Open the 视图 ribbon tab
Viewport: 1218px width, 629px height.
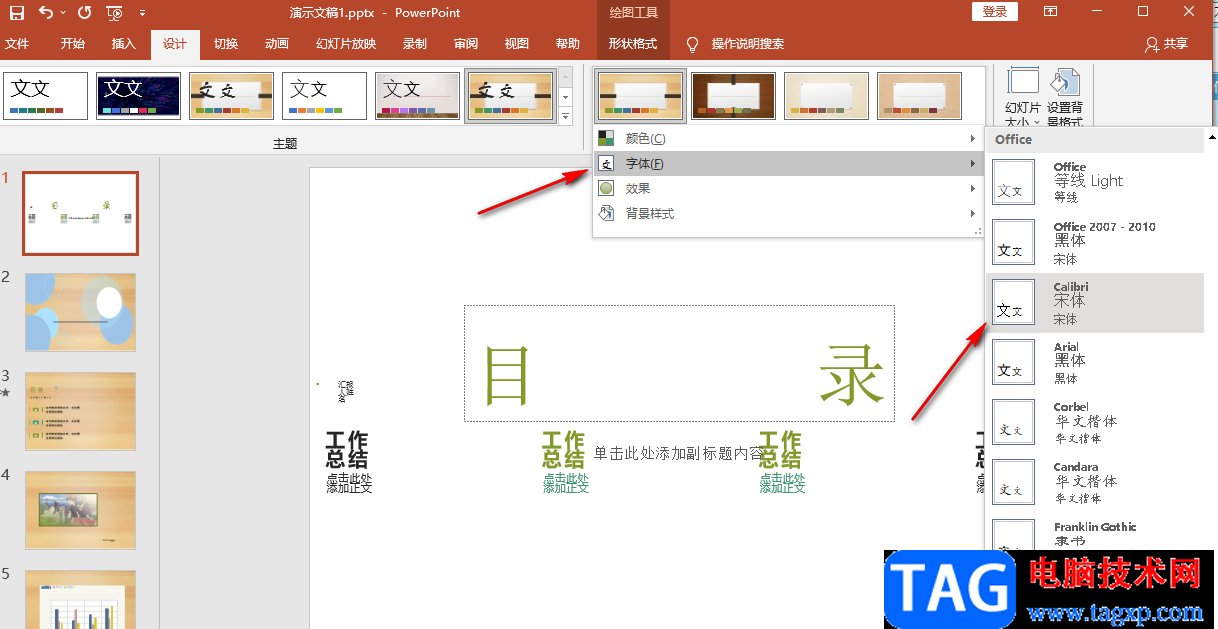[x=516, y=44]
